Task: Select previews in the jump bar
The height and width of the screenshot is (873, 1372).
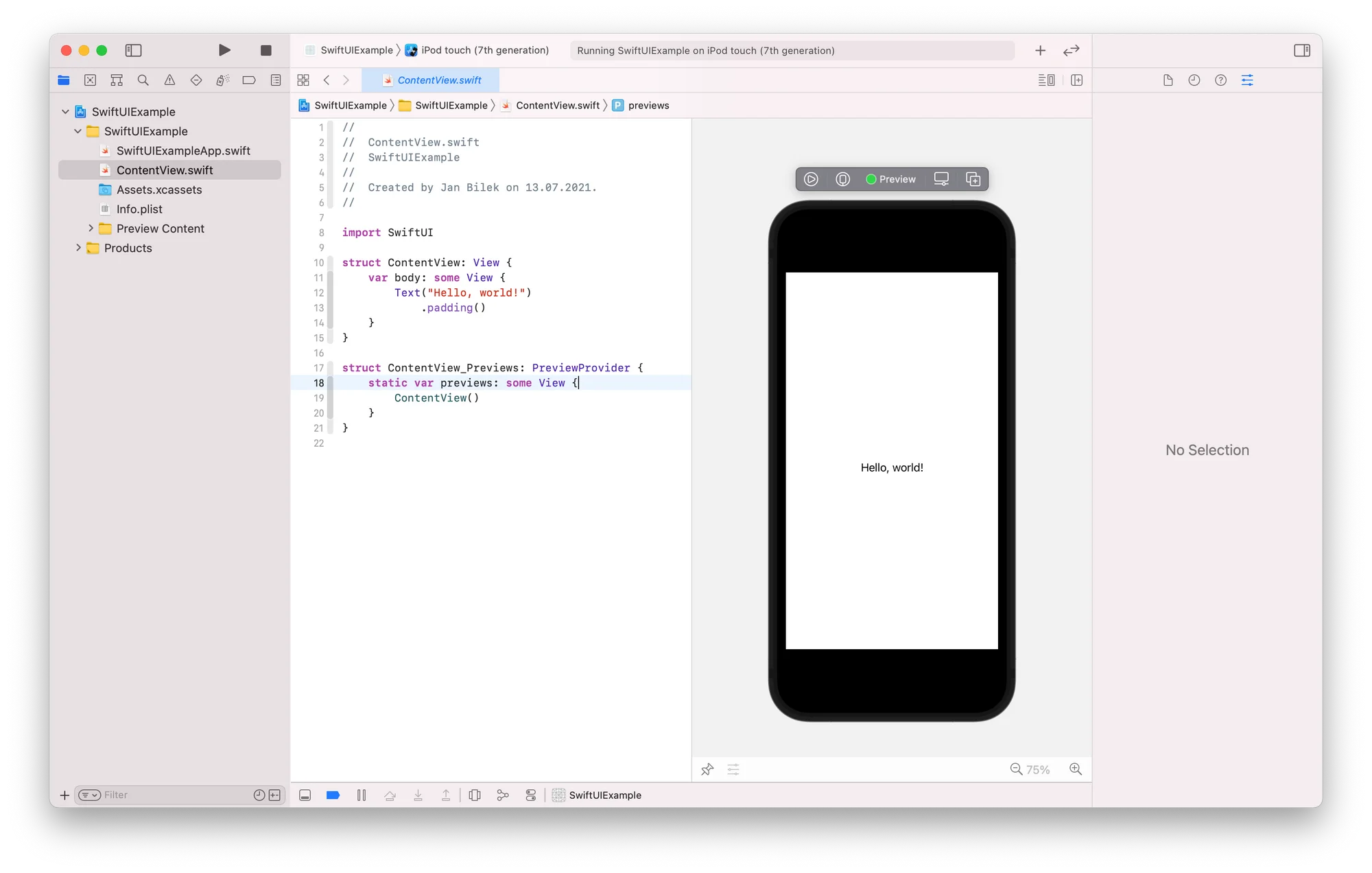Action: pos(648,105)
